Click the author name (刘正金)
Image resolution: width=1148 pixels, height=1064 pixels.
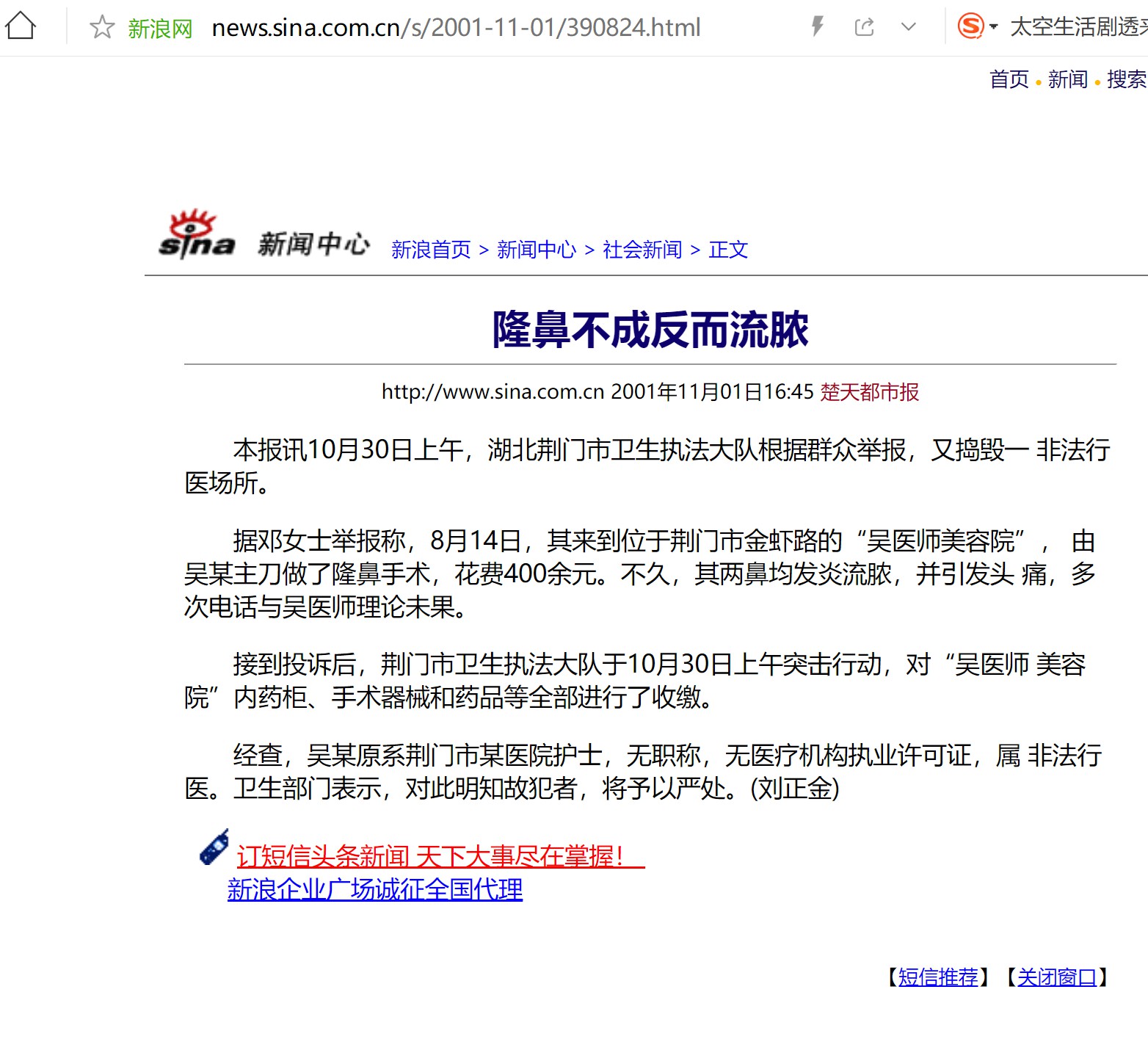[795, 789]
